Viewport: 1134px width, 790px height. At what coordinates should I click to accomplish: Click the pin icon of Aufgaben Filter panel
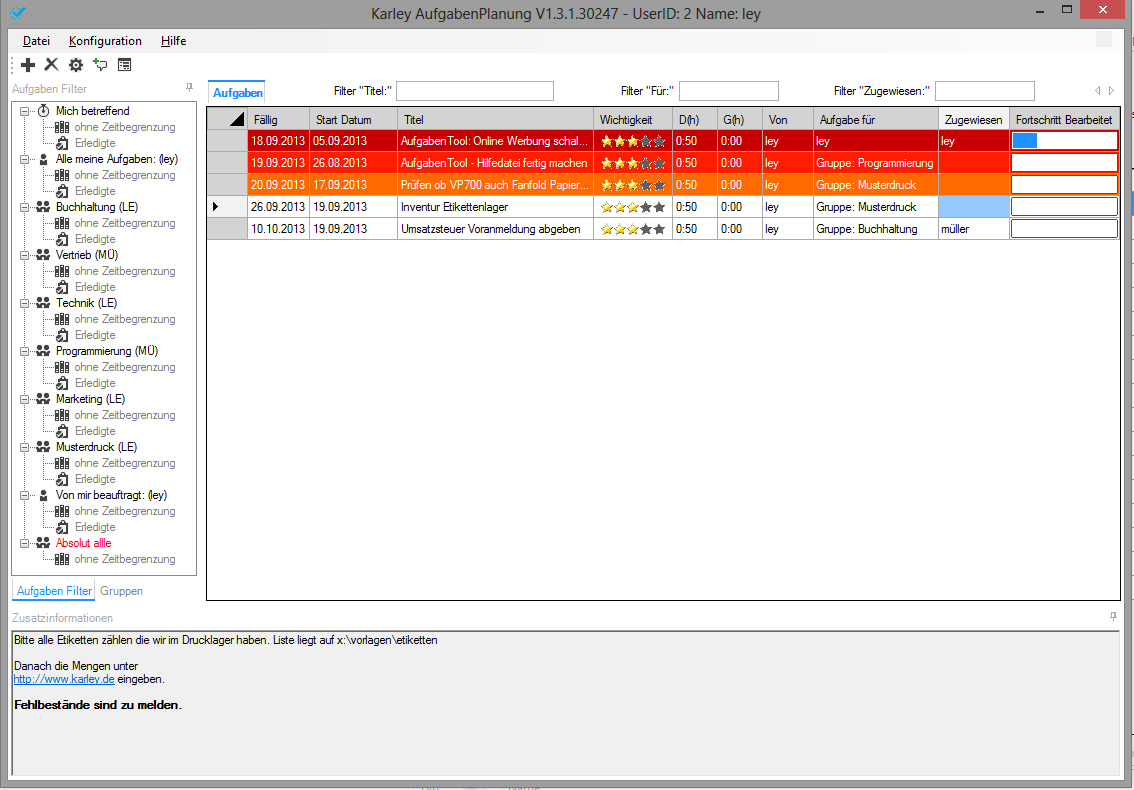coord(189,88)
